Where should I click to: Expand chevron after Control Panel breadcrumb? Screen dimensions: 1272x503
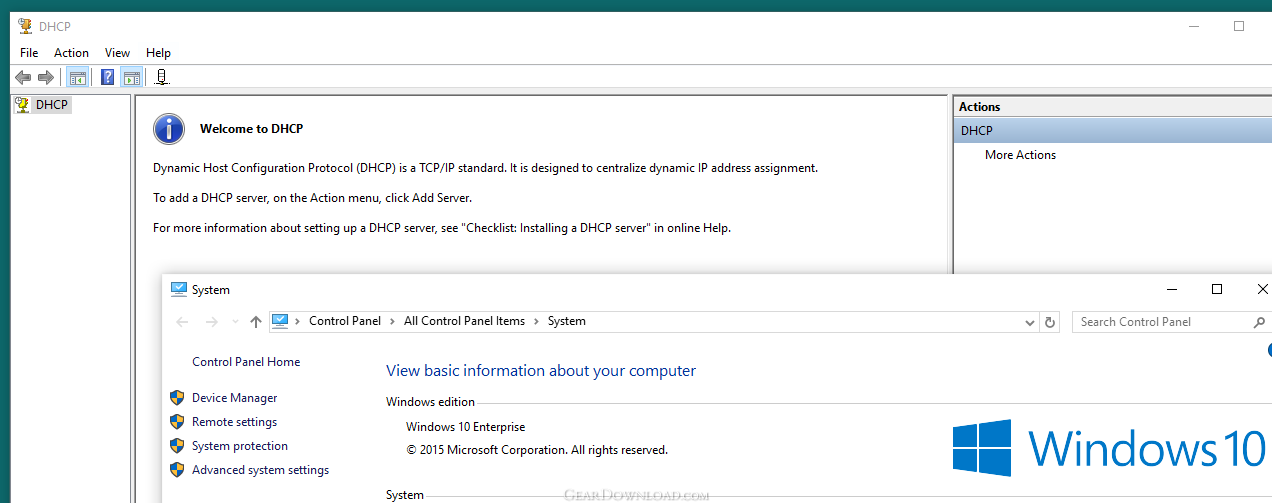click(x=392, y=321)
